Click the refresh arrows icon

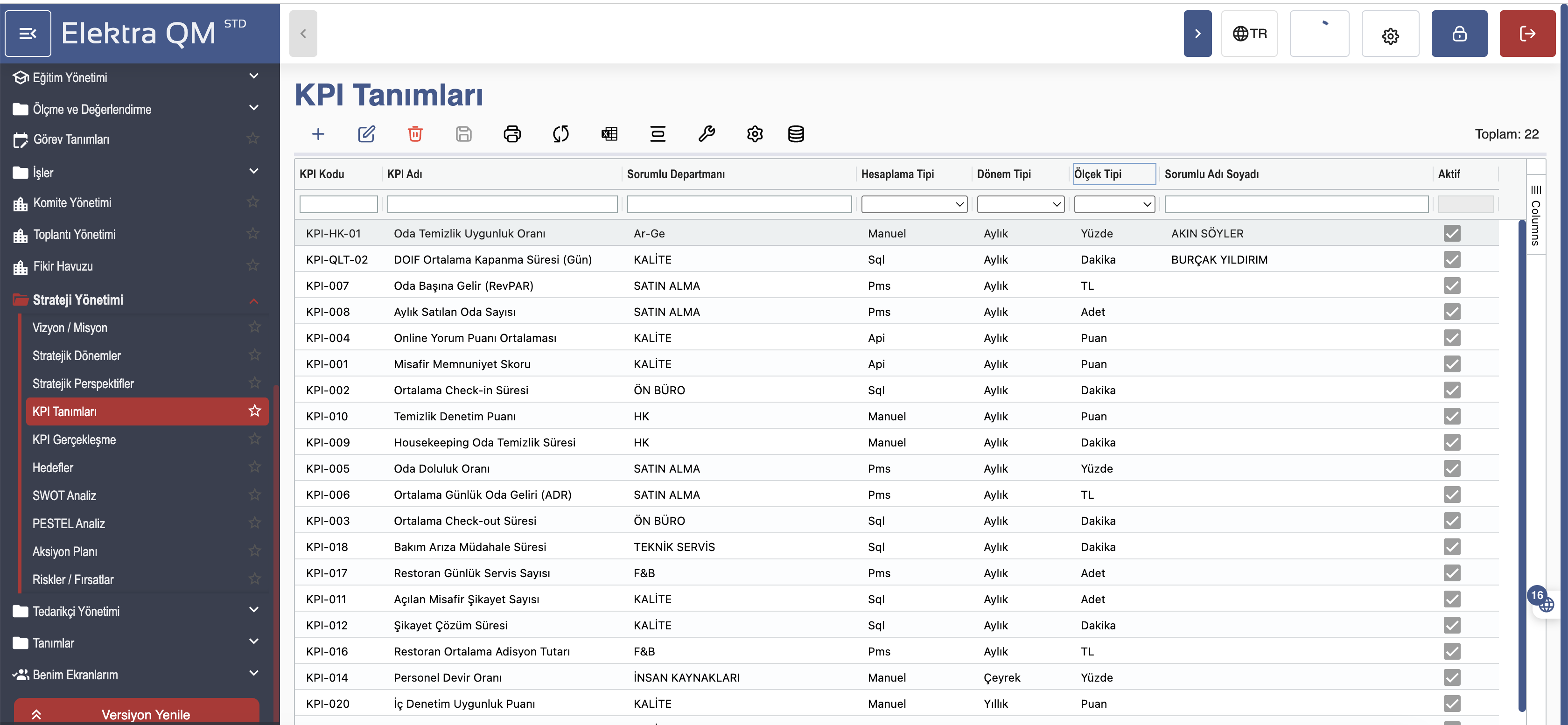point(560,134)
